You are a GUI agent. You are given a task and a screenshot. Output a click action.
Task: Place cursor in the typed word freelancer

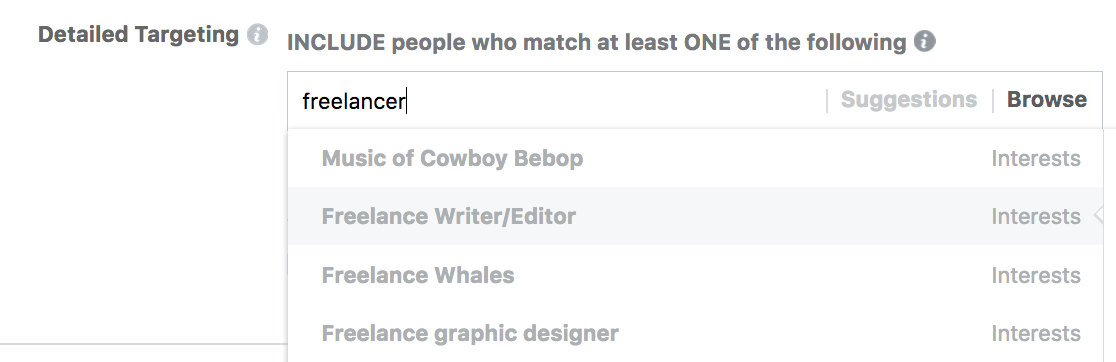click(353, 101)
